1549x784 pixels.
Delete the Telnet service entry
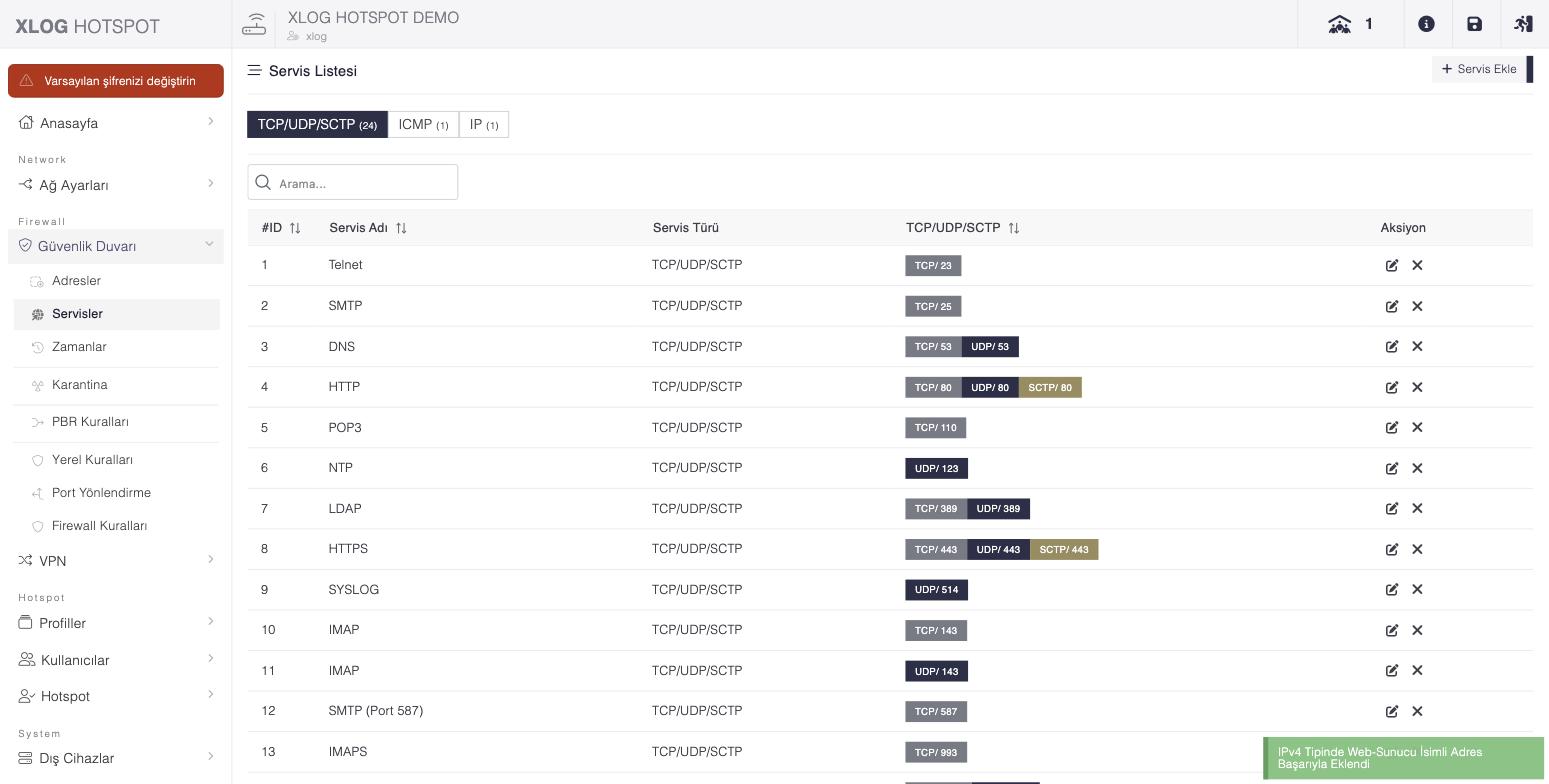coord(1417,265)
